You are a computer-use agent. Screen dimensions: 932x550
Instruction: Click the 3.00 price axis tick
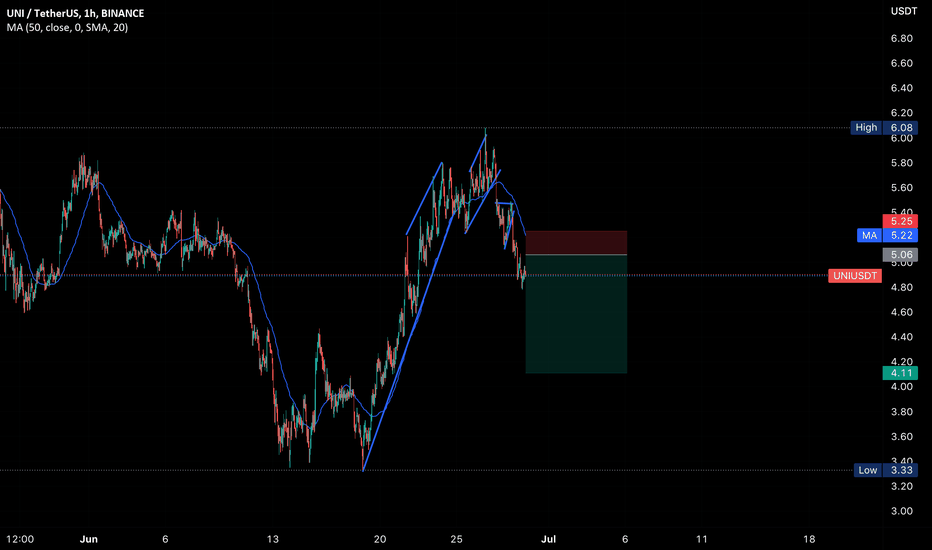(x=902, y=511)
